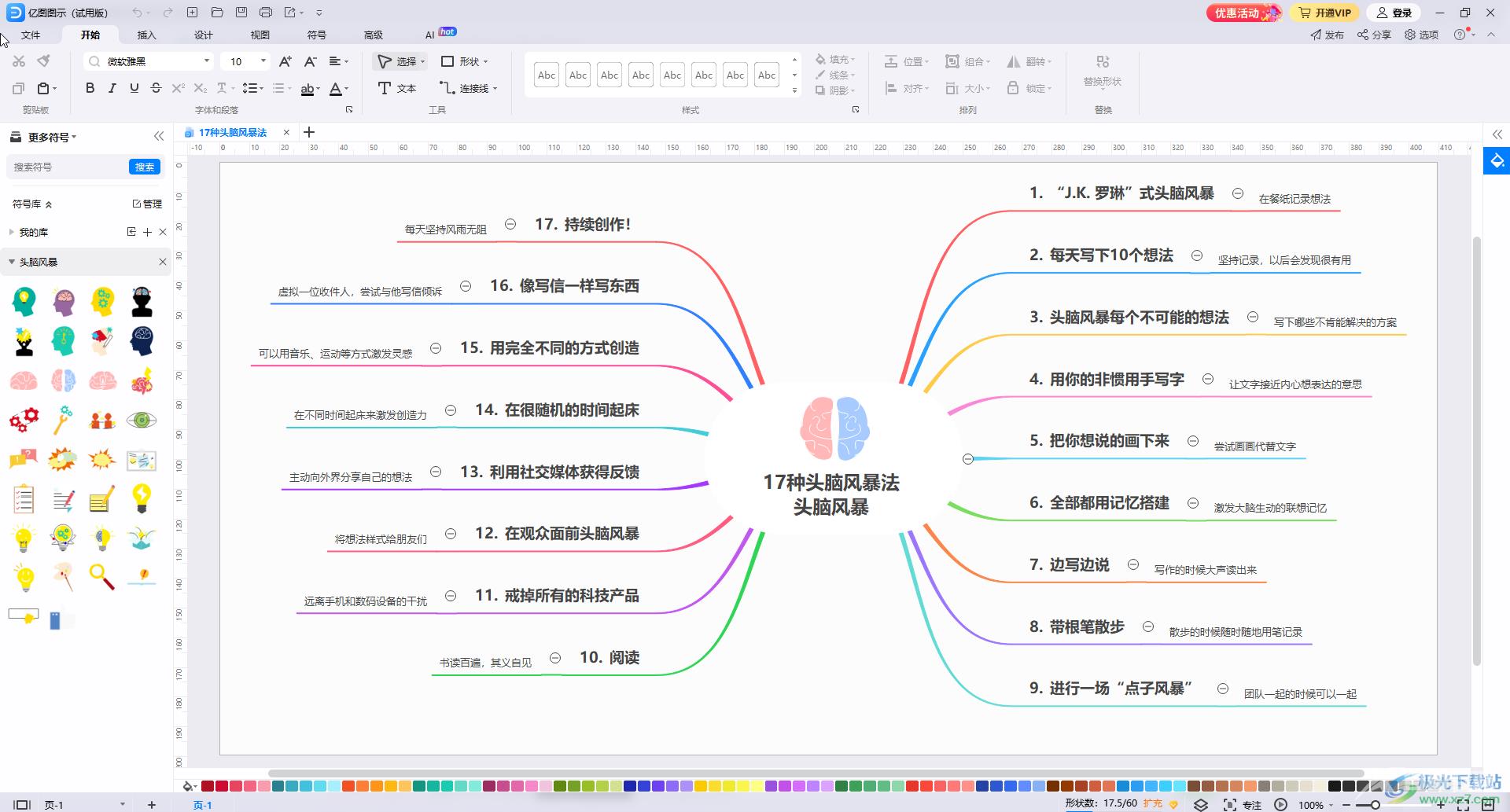This screenshot has height=812, width=1510.
Task: Open the 文件 menu
Action: click(x=31, y=35)
